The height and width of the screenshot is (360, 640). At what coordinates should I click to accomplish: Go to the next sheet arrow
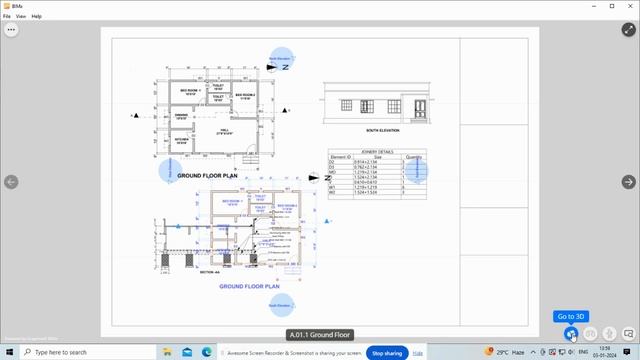[629, 182]
